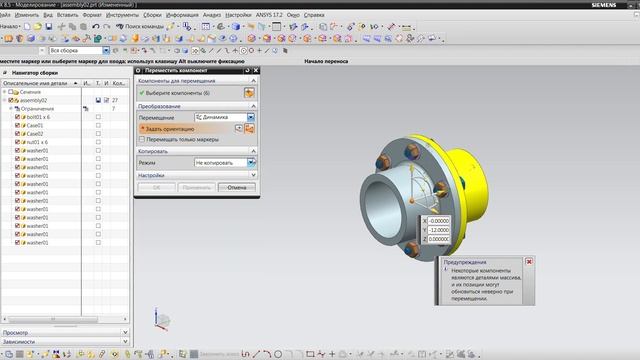Click the pin icon of Навигатор сборки

[x=5, y=73]
